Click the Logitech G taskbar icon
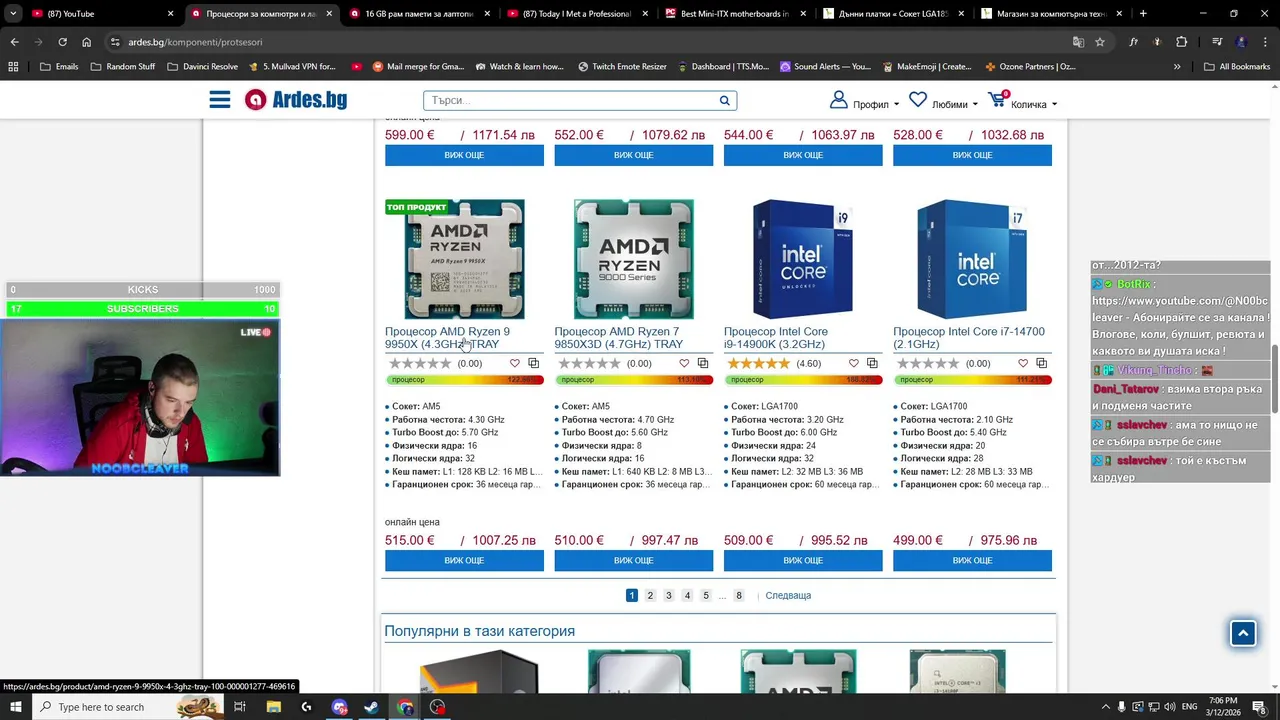The width and height of the screenshot is (1280, 720). click(306, 707)
